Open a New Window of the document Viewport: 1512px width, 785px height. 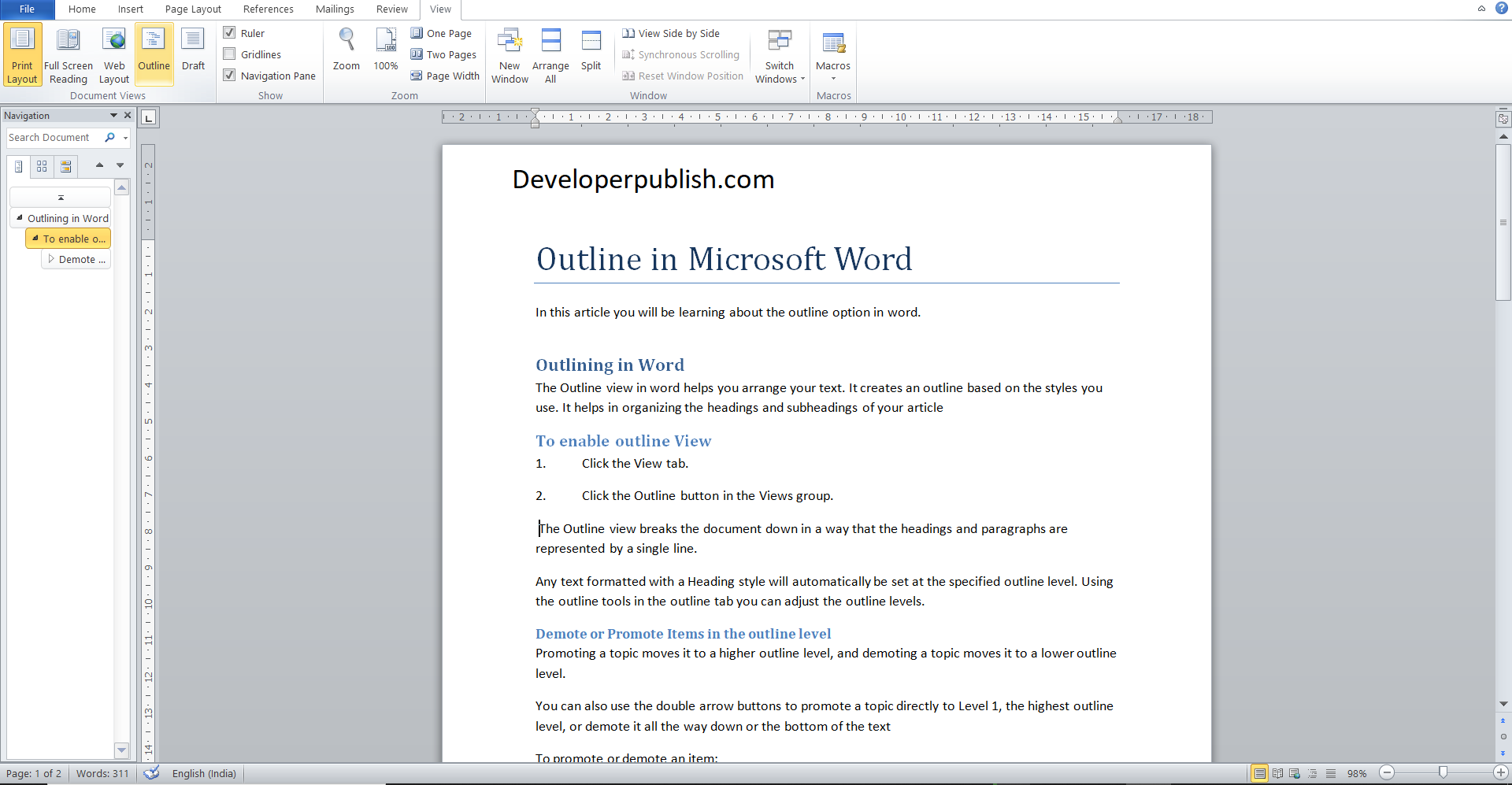pos(510,54)
